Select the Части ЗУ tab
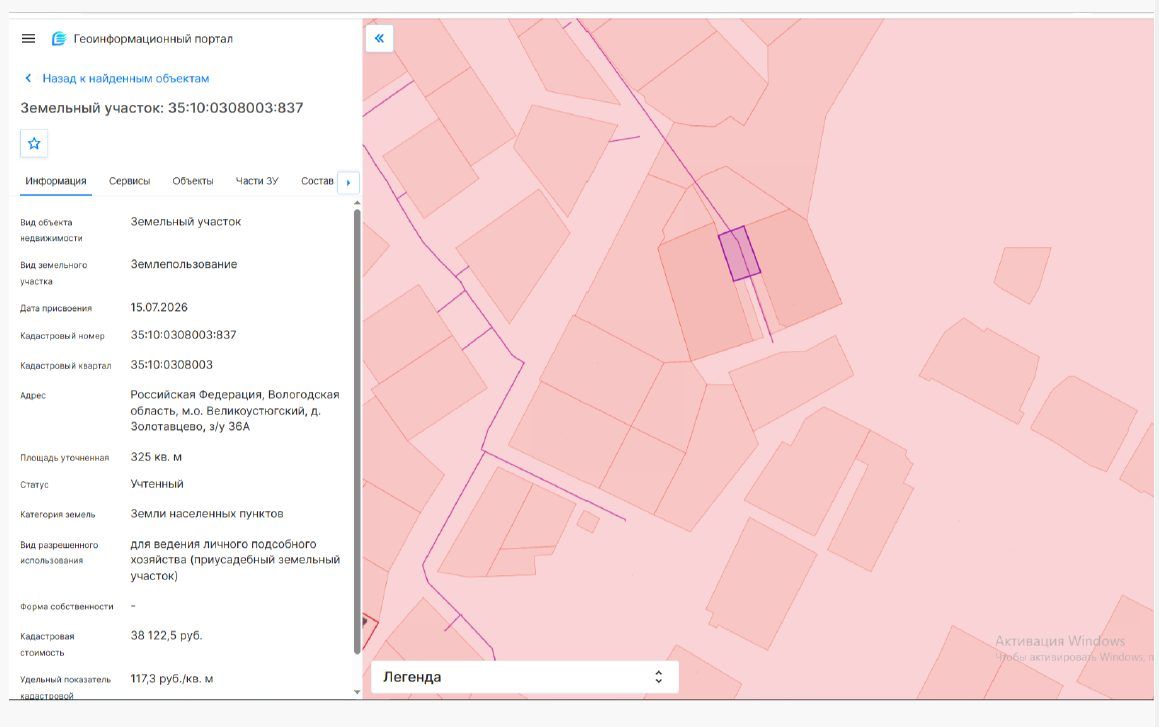The width and height of the screenshot is (1159, 727). click(x=257, y=181)
